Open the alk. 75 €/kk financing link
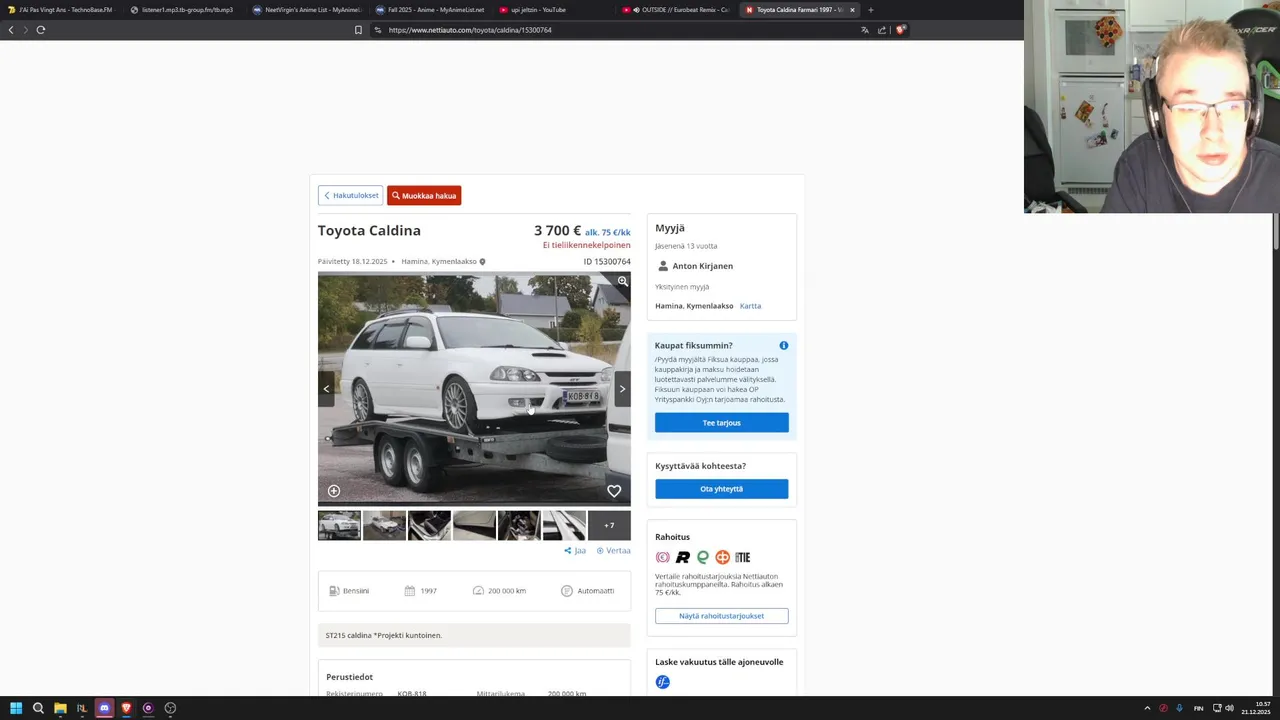This screenshot has height=720, width=1280. click(608, 233)
